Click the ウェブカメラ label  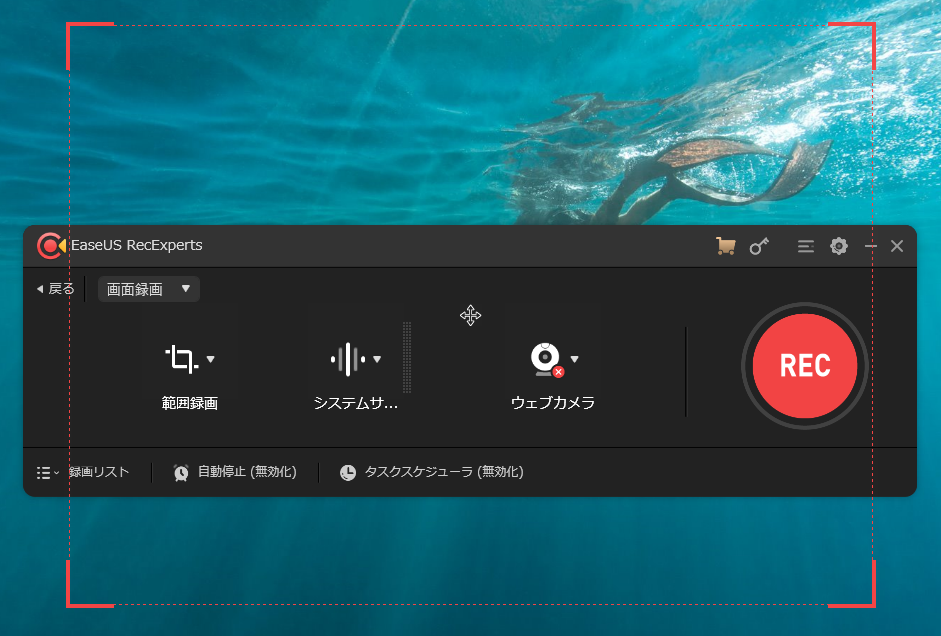(x=553, y=403)
